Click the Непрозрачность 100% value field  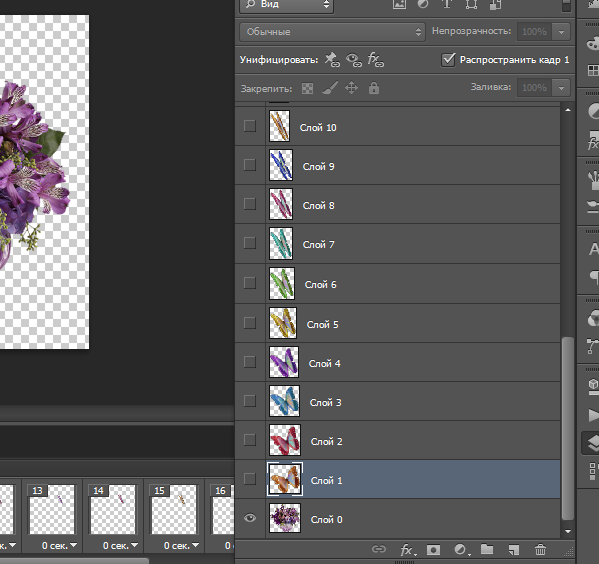pyautogui.click(x=534, y=32)
